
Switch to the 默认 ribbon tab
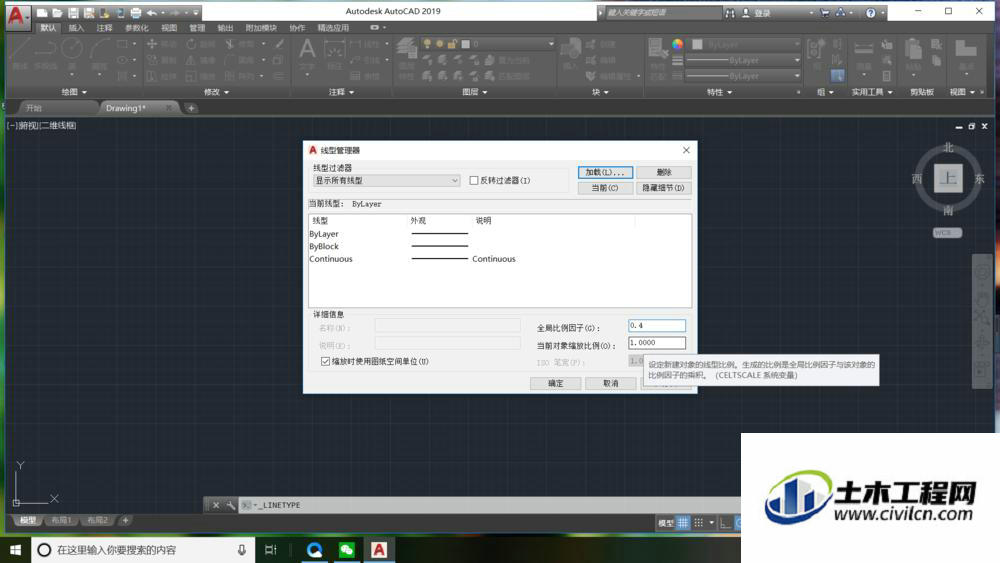click(x=48, y=28)
